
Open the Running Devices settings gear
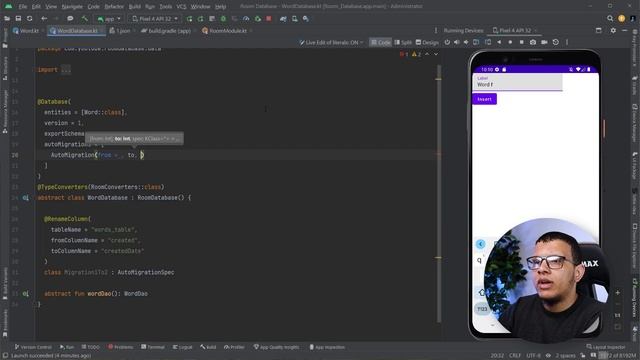[x=613, y=31]
